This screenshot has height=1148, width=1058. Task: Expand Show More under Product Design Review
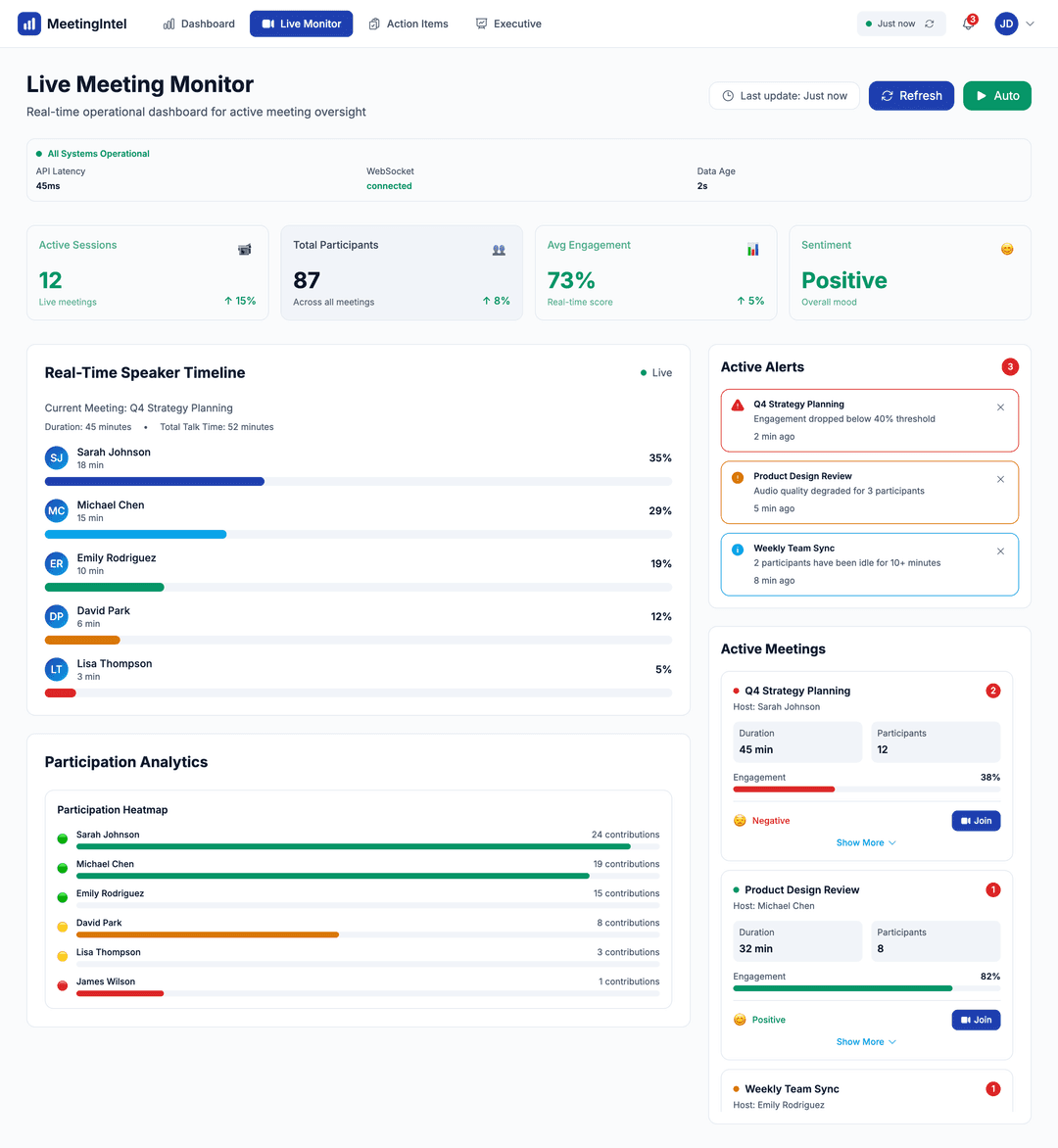tap(866, 1042)
